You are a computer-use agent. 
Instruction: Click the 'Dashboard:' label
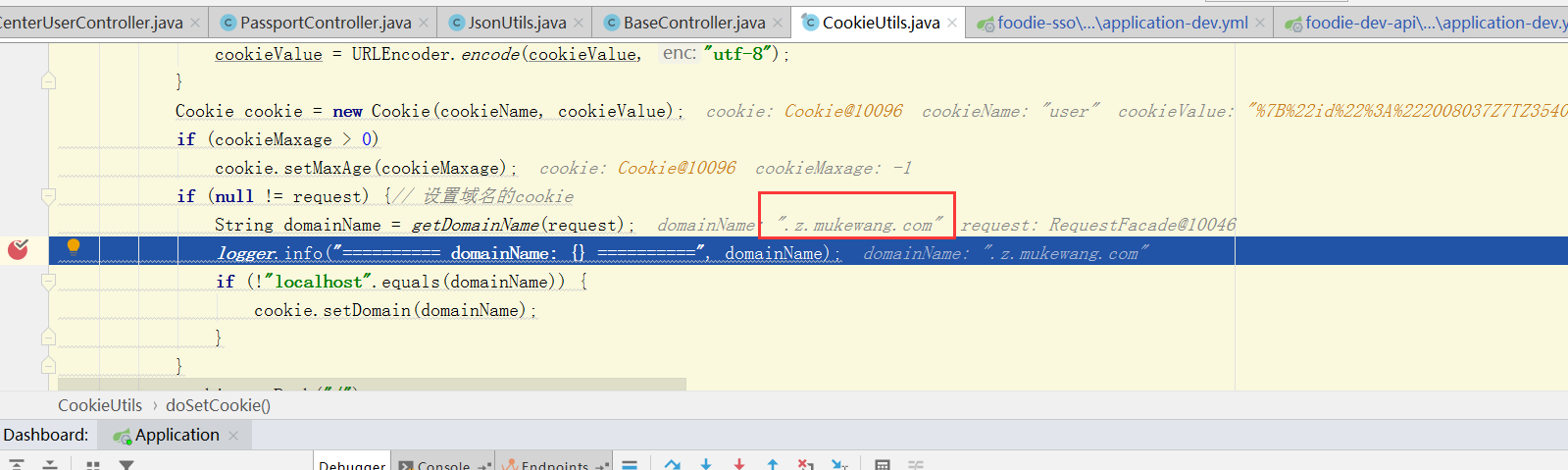(x=46, y=435)
